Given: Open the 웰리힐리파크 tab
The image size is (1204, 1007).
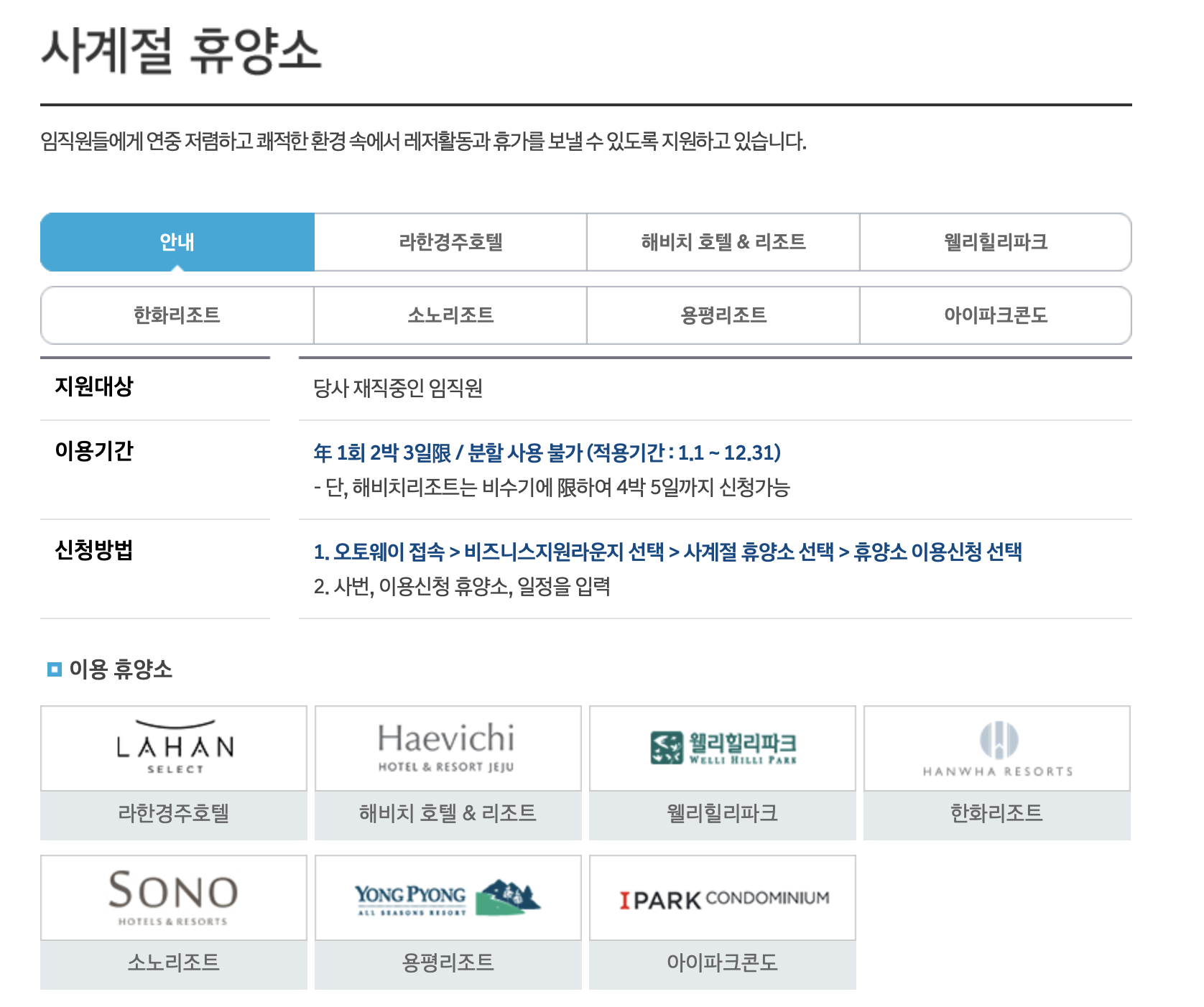Looking at the screenshot, I should (x=996, y=242).
